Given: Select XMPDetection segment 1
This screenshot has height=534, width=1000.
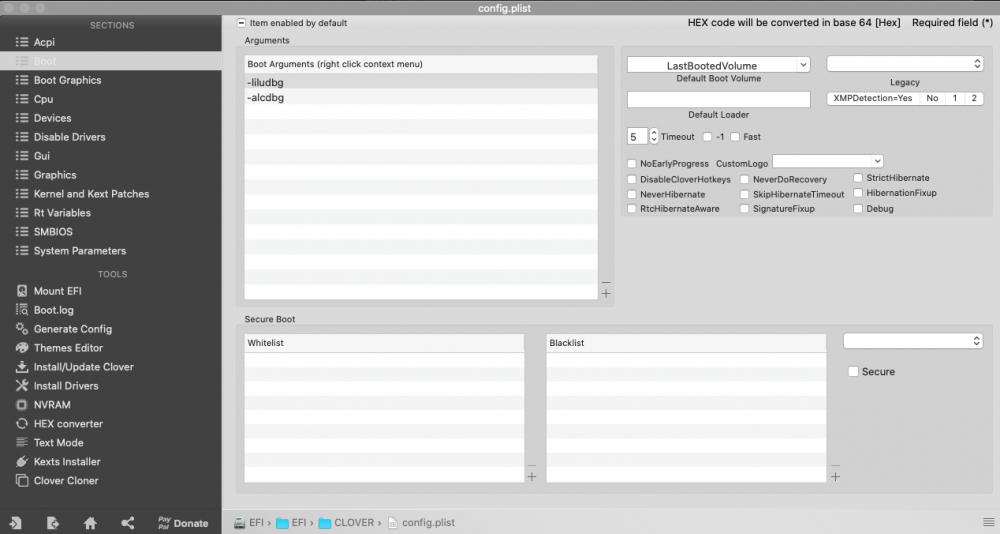Looking at the screenshot, I should click(955, 98).
